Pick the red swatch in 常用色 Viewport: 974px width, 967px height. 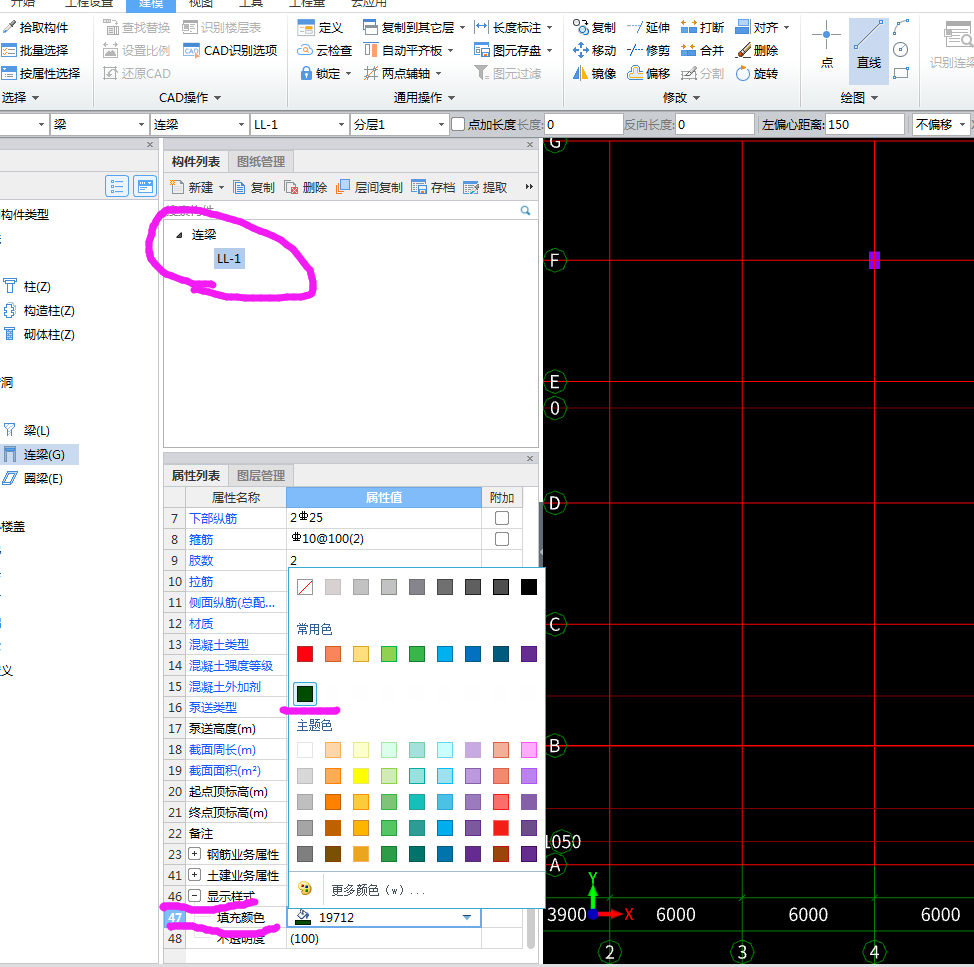(305, 654)
